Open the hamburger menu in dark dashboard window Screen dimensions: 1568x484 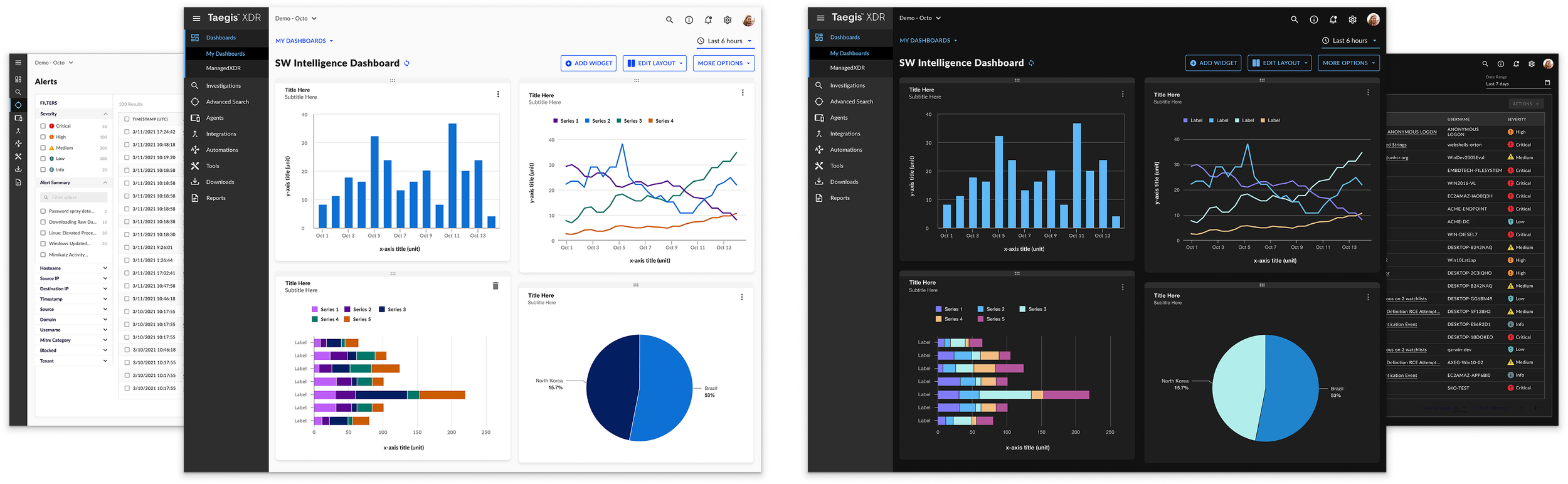pos(820,18)
